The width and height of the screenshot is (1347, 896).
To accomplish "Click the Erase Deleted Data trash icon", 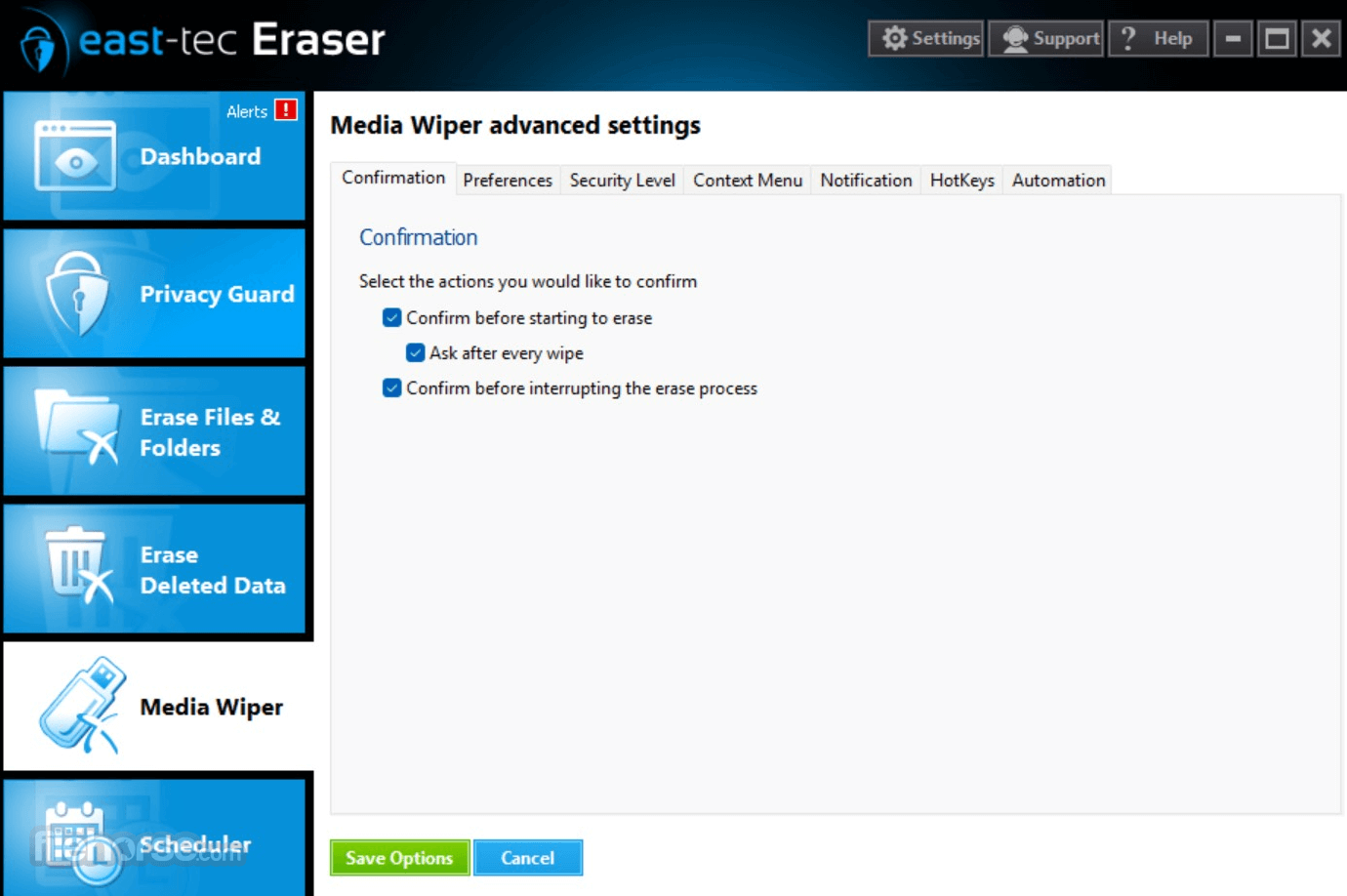I will [78, 564].
